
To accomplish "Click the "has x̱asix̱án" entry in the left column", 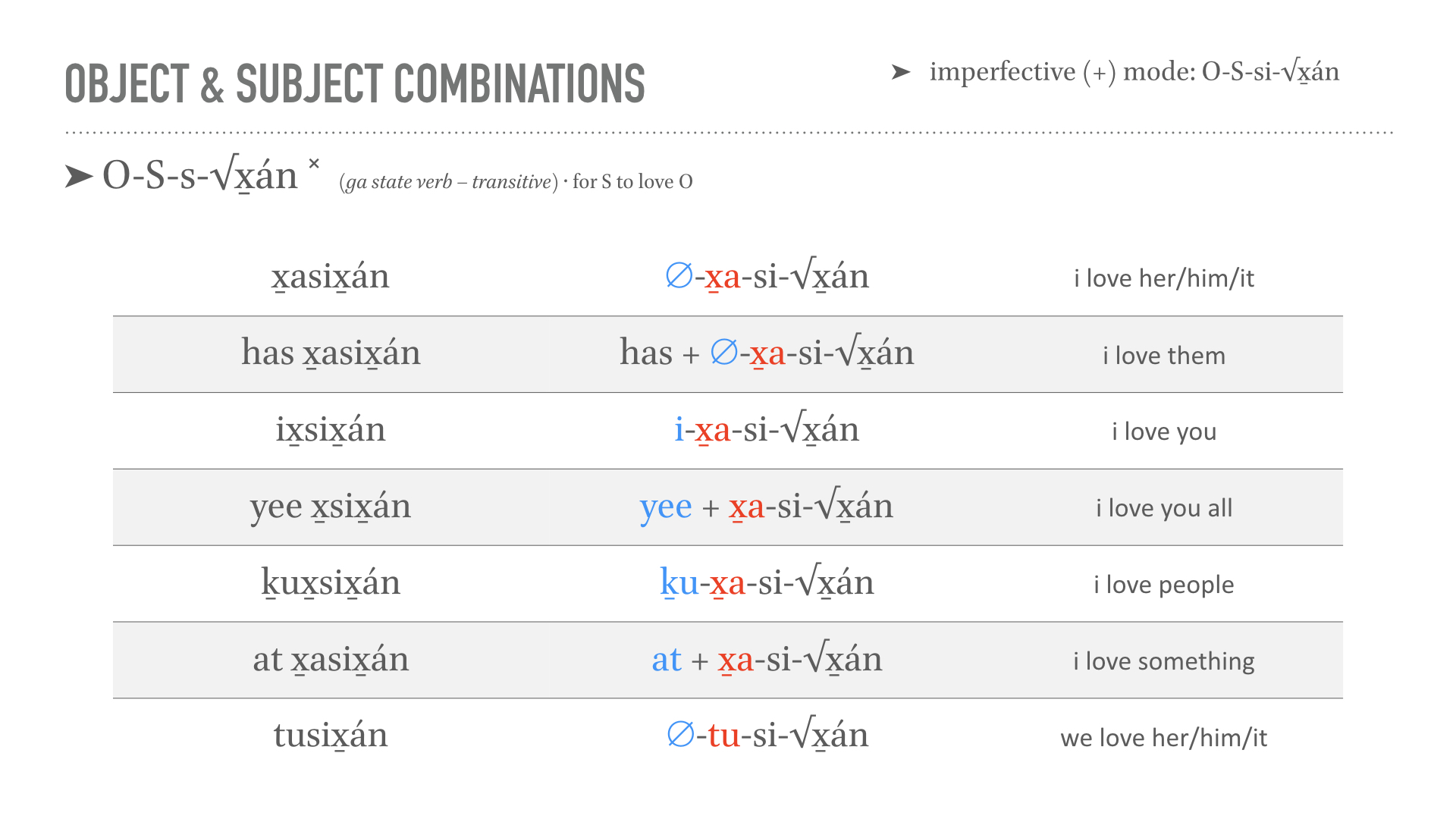I will tap(331, 353).
